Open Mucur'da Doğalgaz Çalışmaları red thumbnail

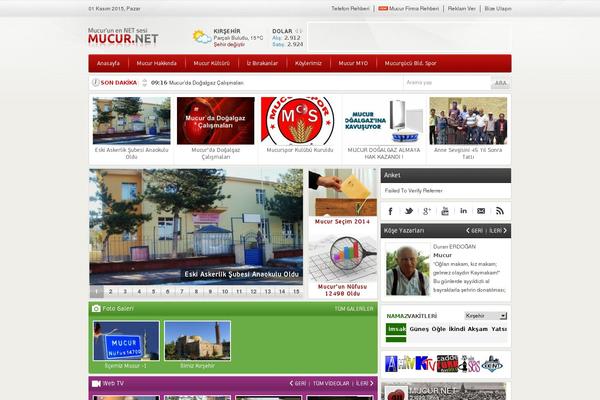click(215, 121)
